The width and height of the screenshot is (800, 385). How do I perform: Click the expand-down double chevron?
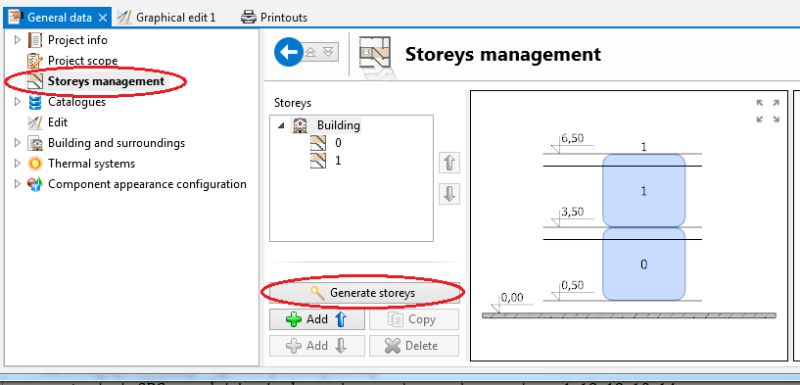pyautogui.click(x=329, y=52)
